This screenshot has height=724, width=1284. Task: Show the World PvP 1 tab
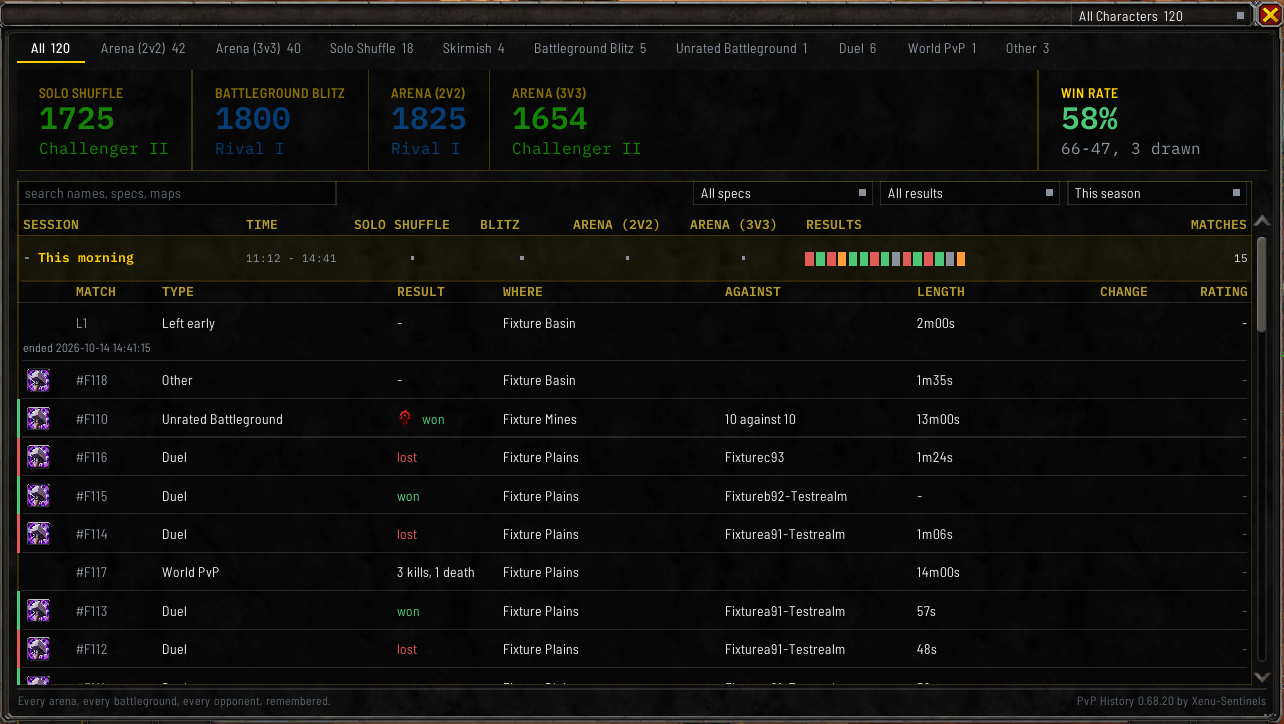942,48
